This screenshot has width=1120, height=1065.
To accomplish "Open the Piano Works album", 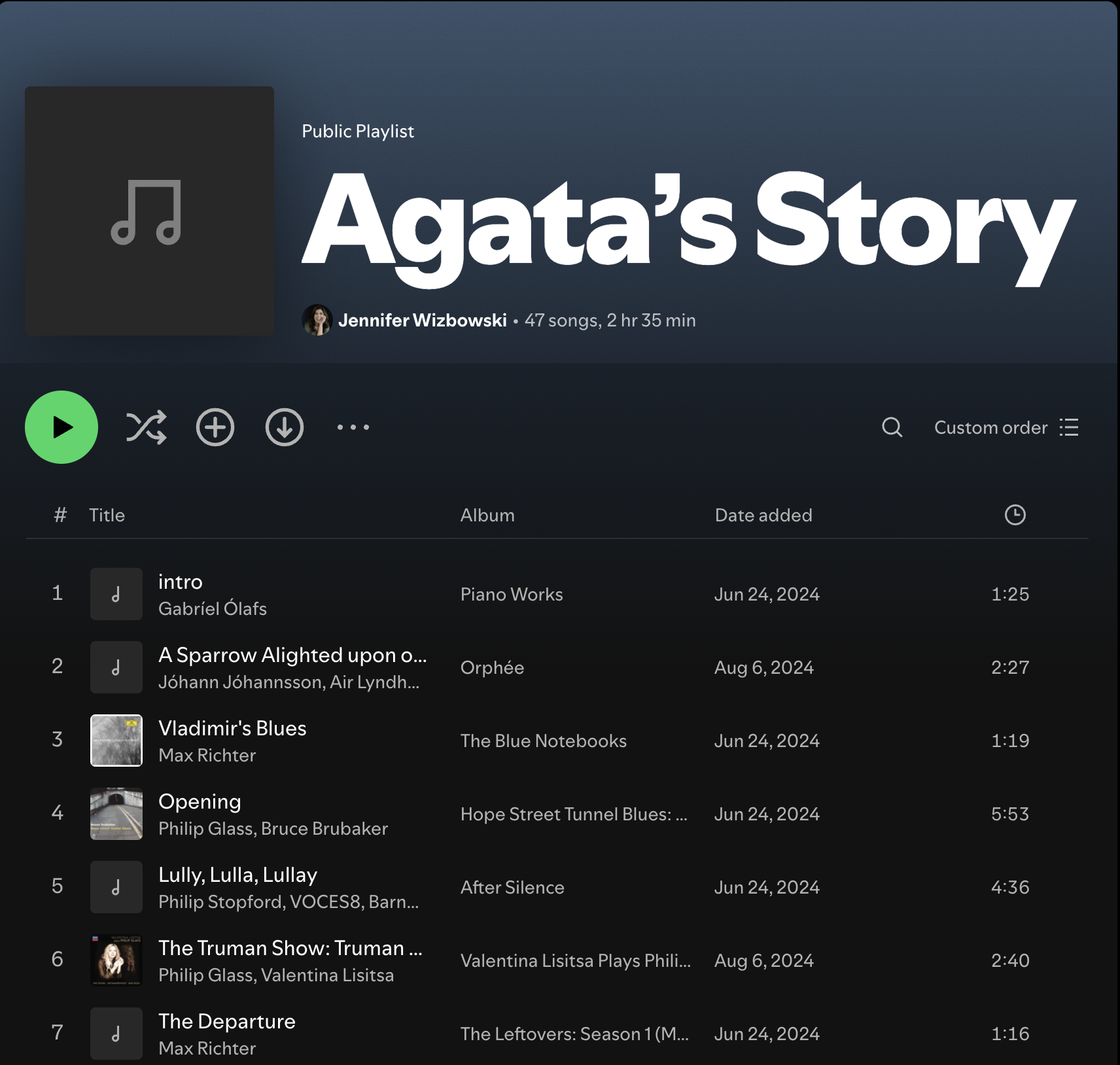I will coord(512,594).
